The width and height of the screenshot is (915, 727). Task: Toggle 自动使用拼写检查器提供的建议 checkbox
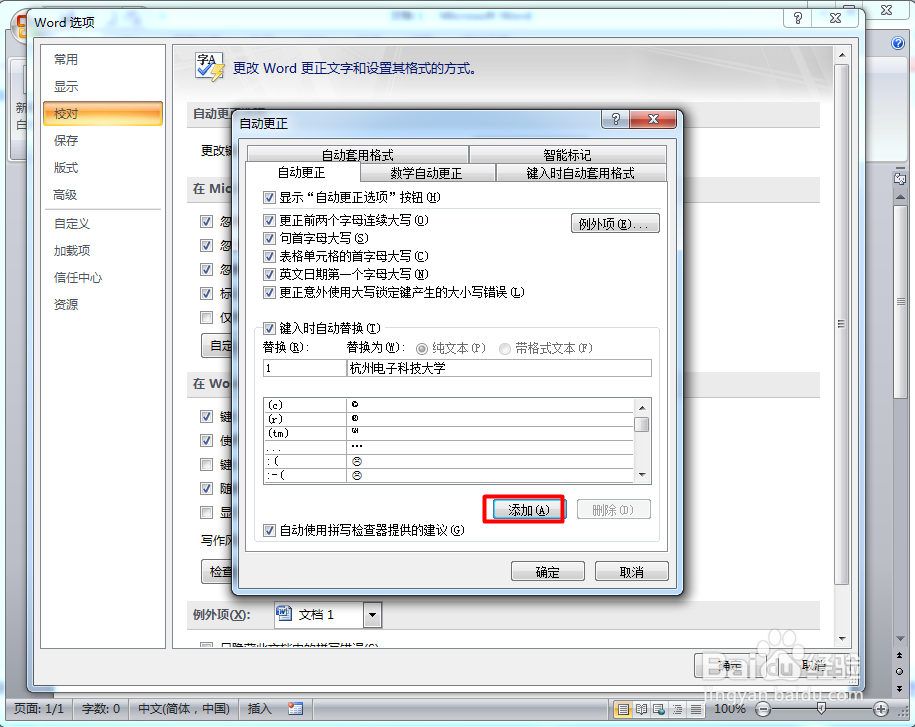(x=269, y=530)
